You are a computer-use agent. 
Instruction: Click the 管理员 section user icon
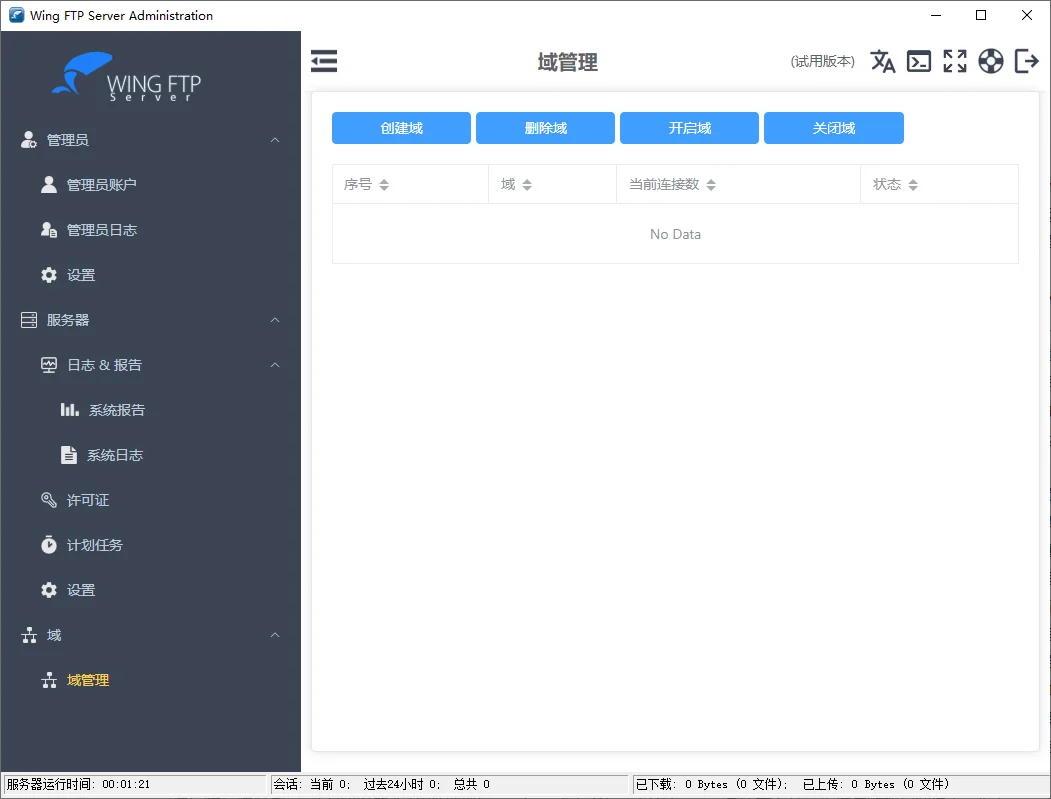(x=28, y=139)
